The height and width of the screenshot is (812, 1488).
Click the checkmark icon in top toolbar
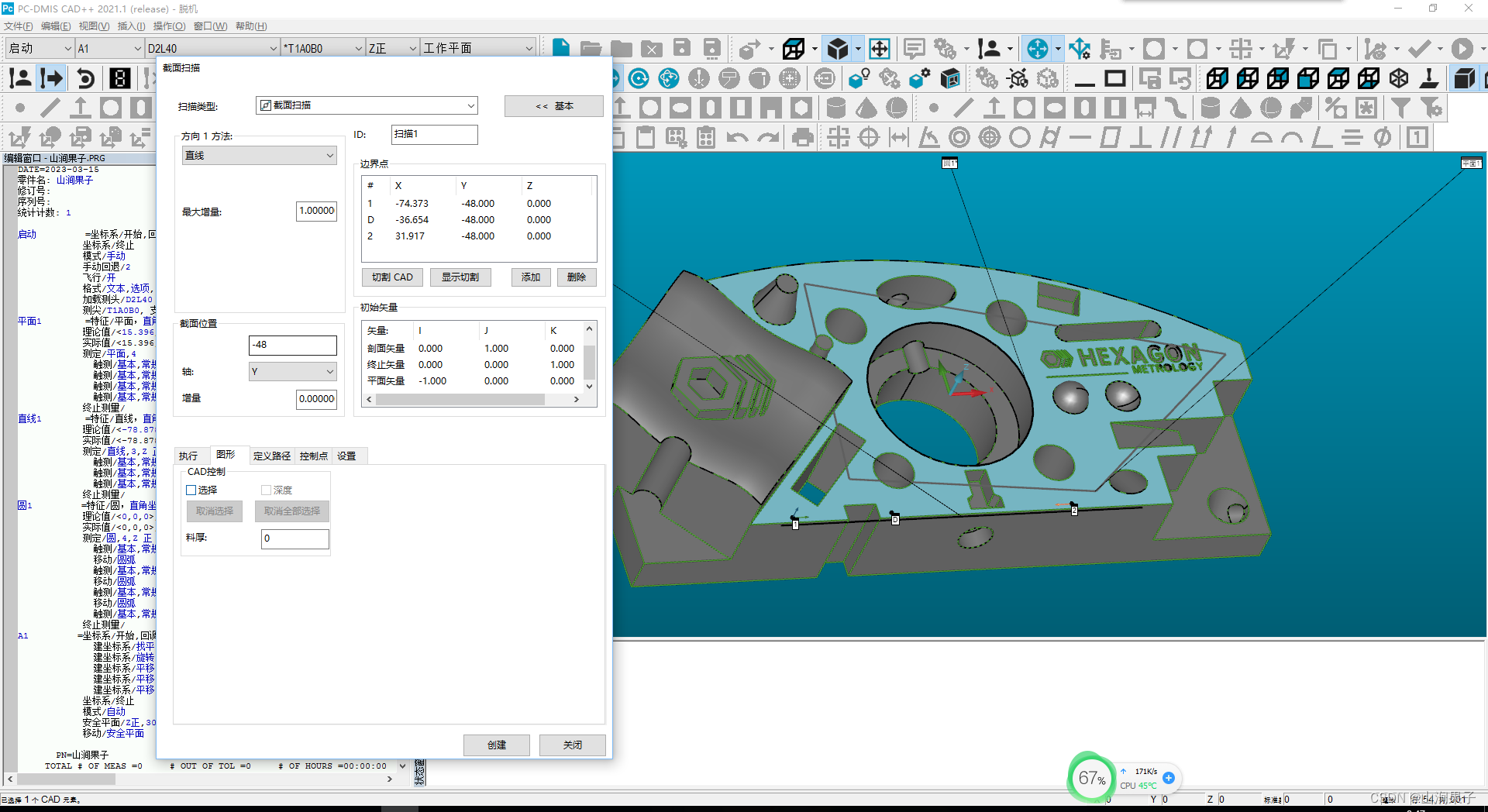[x=1419, y=49]
